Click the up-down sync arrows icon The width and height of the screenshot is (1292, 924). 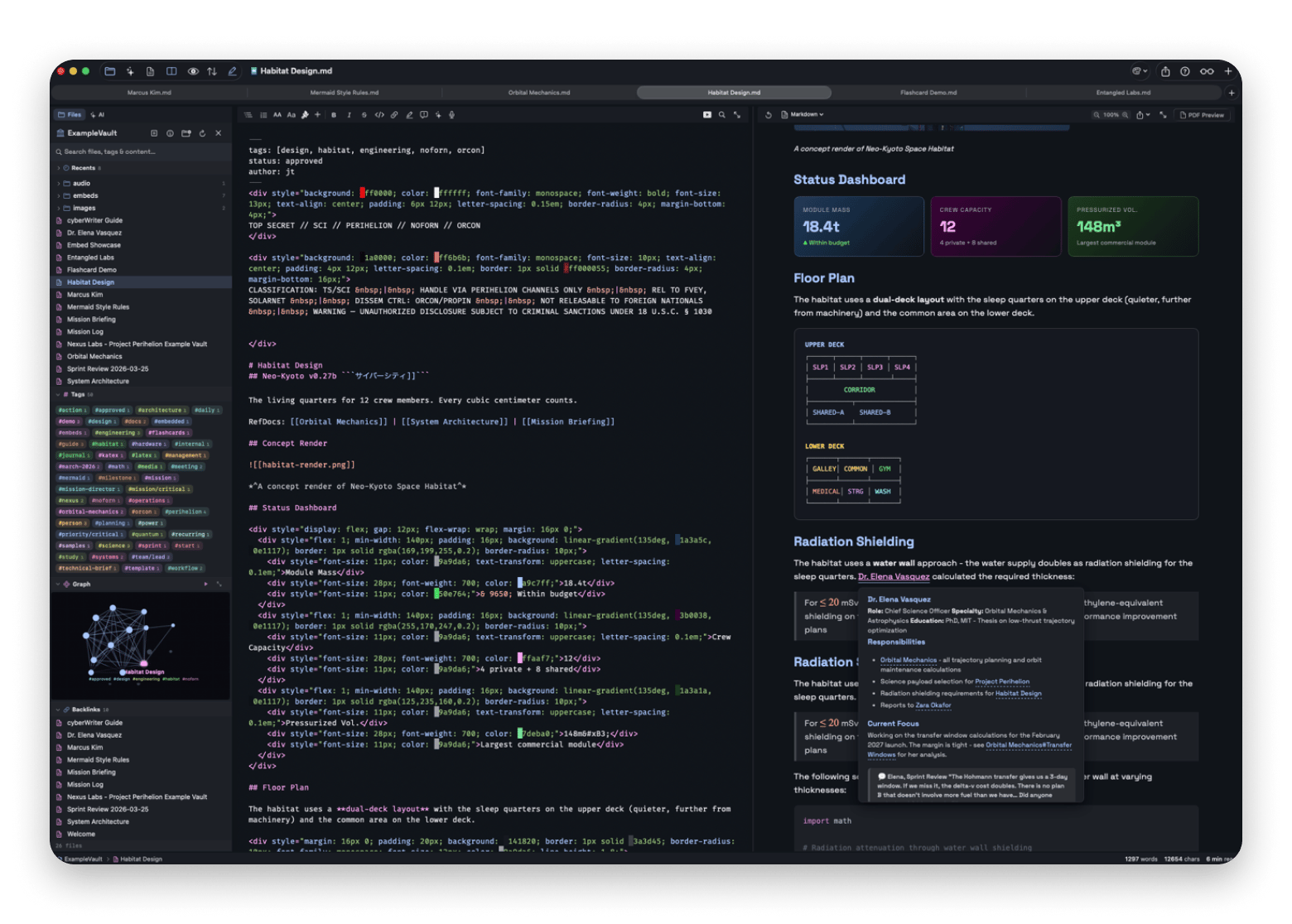pyautogui.click(x=212, y=71)
